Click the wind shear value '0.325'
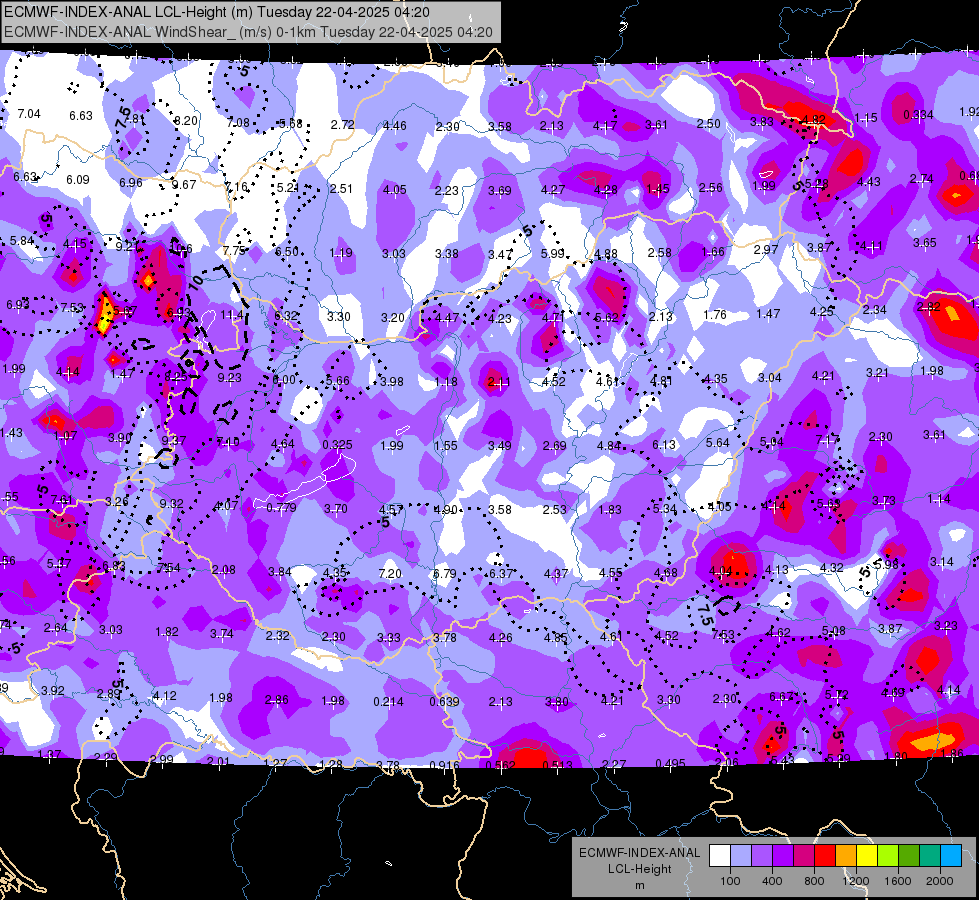 (x=337, y=445)
